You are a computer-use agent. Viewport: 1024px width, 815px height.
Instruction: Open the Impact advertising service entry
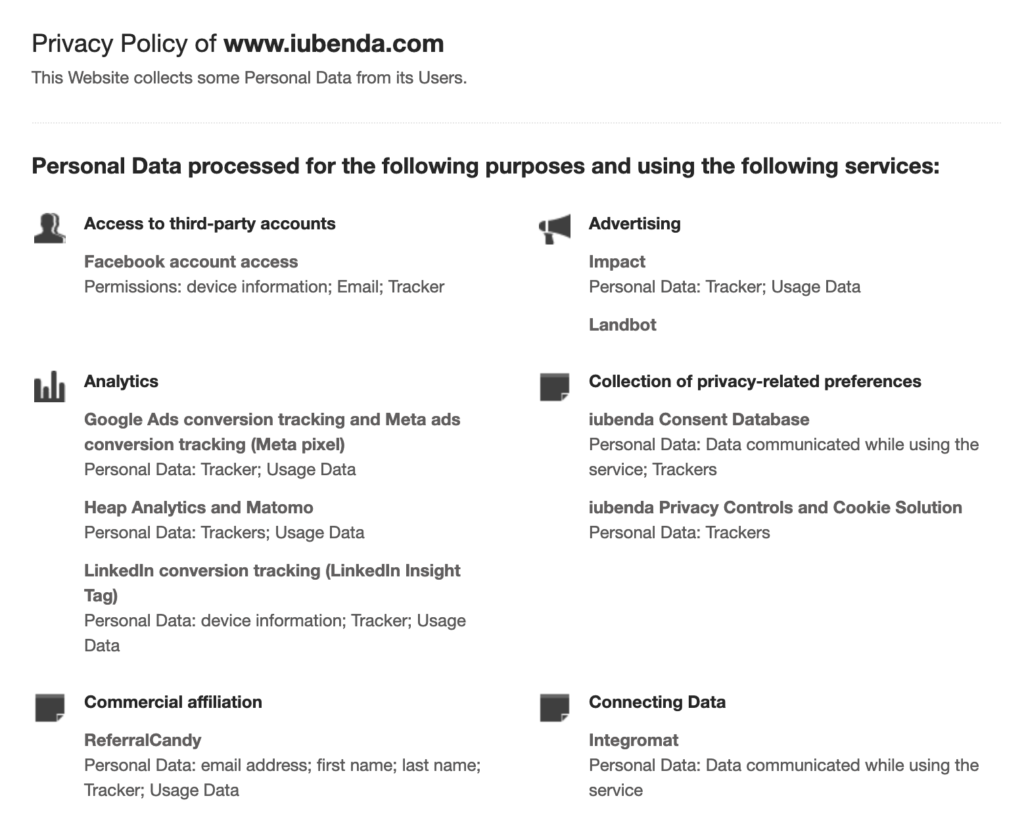coord(617,262)
